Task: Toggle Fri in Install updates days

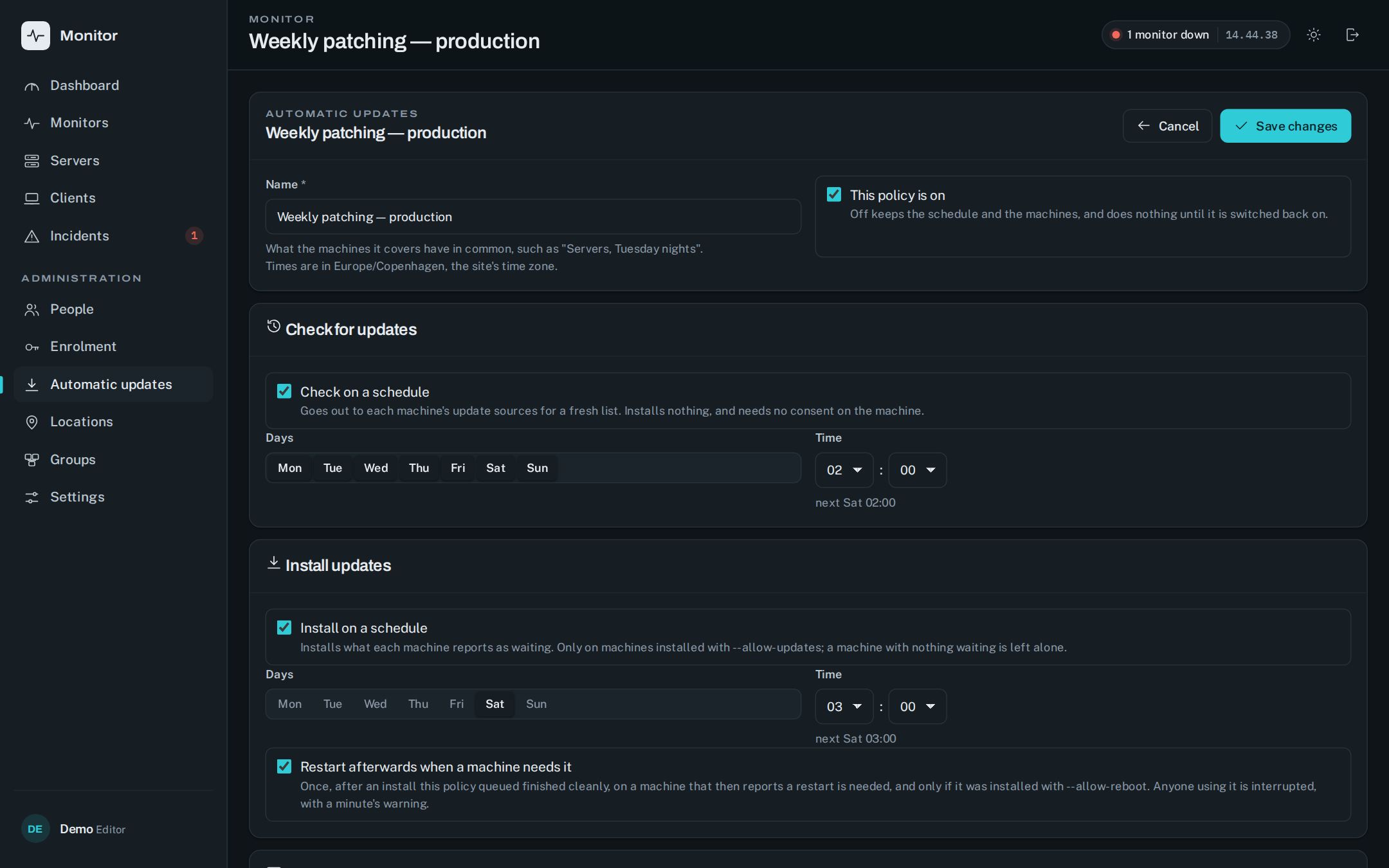Action: tap(457, 704)
